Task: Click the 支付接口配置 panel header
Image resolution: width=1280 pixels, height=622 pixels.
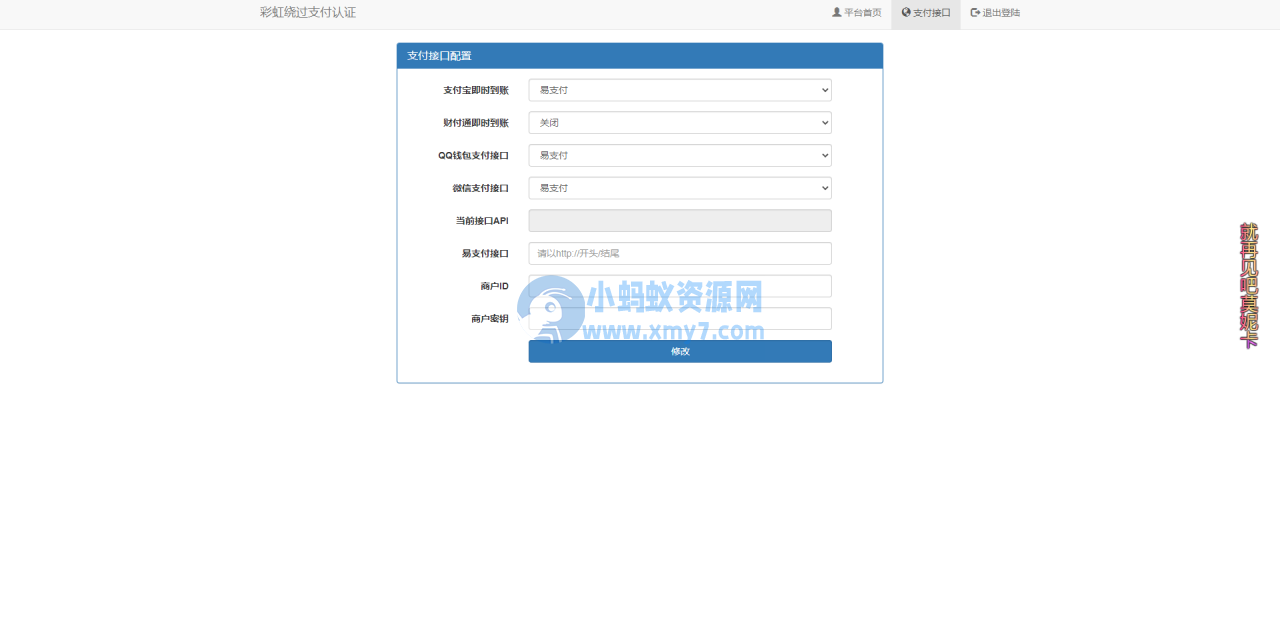Action: (x=640, y=56)
